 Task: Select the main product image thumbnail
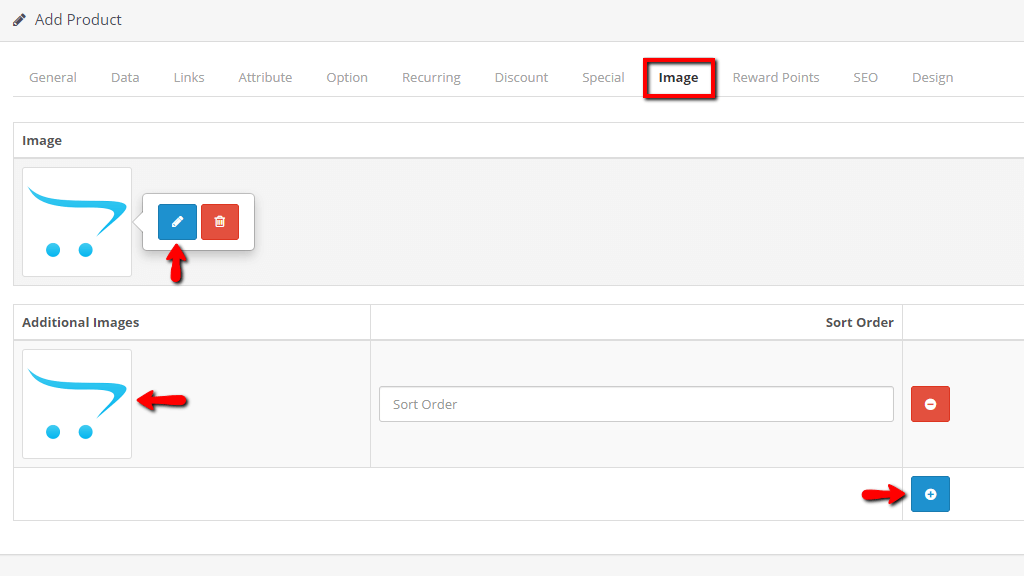point(76,222)
